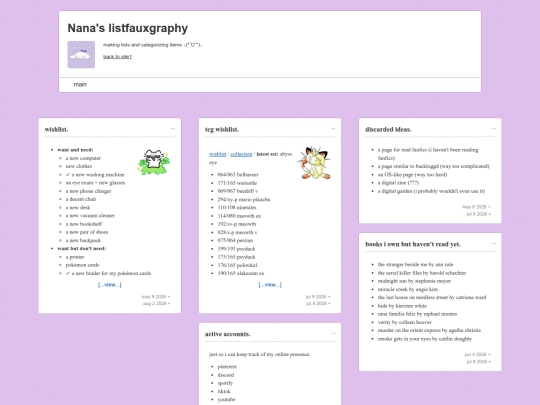Click 'tiktok' in active accounts
Screen dimensions: 540x405
[224, 392]
